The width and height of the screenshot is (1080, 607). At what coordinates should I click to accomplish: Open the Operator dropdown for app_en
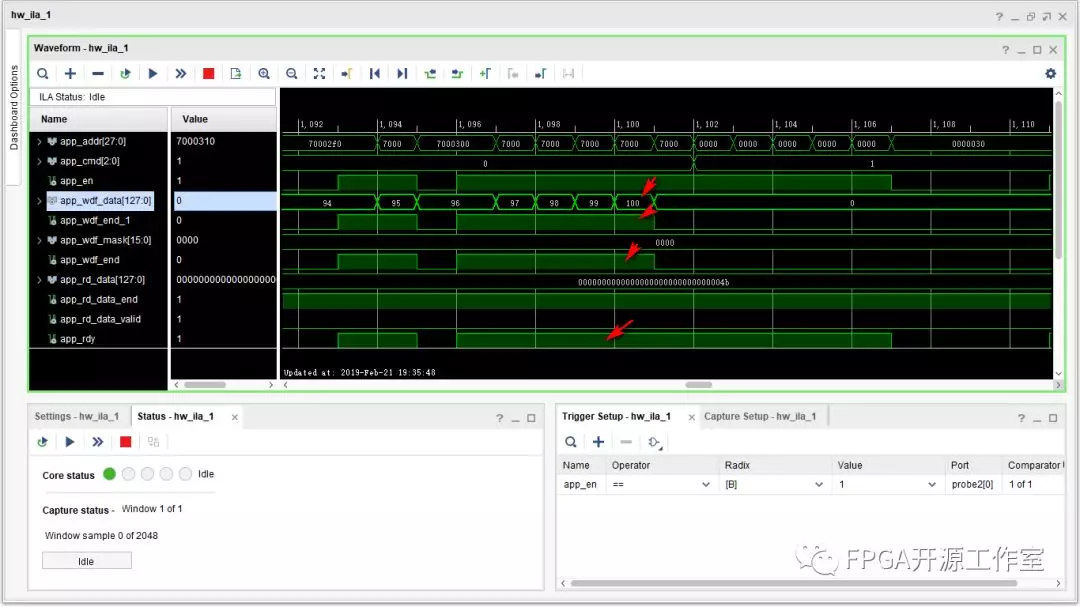click(706, 484)
